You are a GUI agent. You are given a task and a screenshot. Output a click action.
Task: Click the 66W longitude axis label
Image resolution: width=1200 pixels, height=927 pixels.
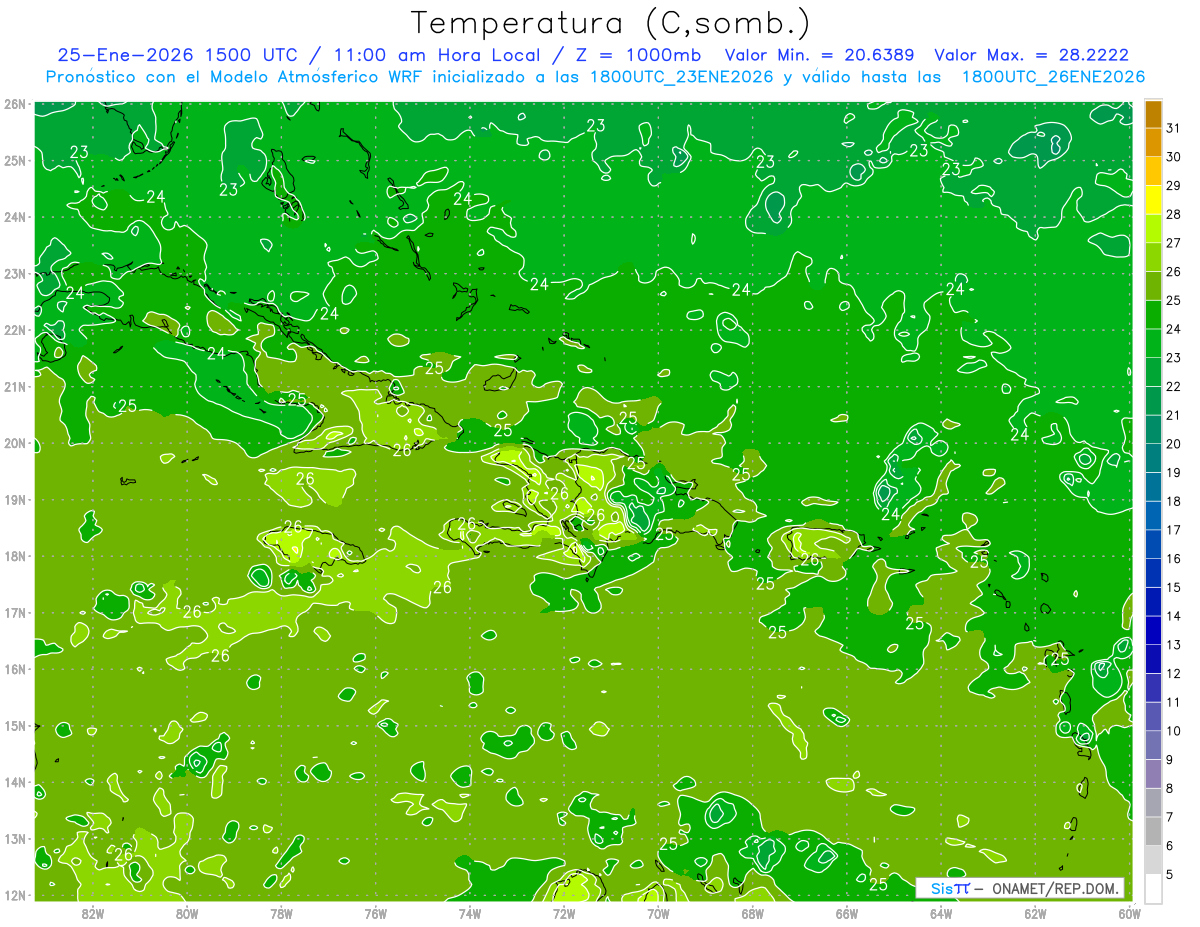point(847,913)
